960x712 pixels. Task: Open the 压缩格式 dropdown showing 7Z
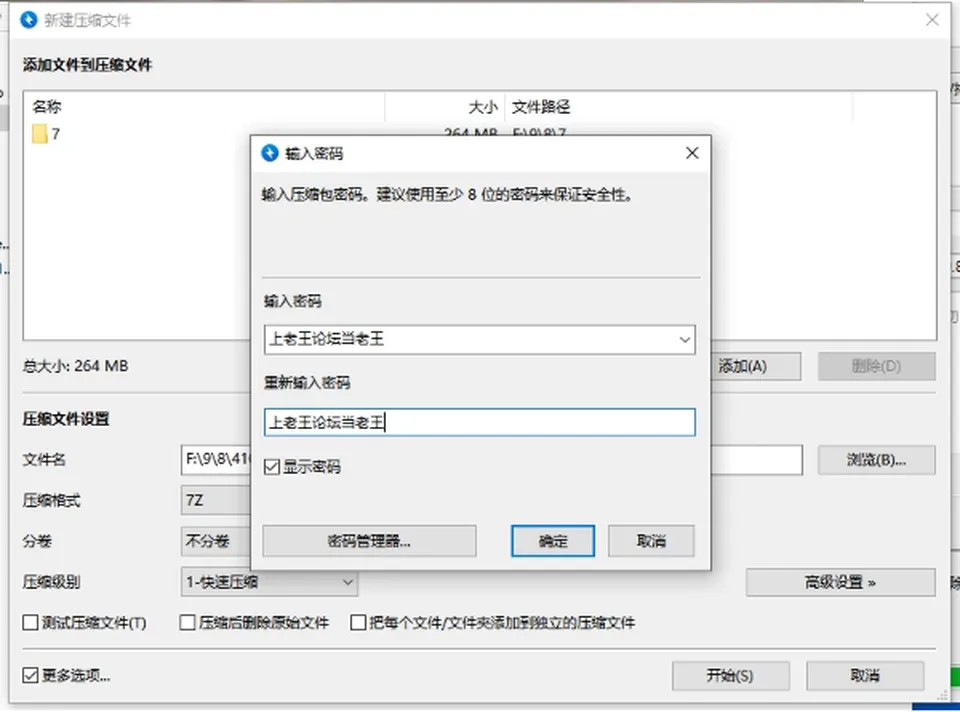216,501
